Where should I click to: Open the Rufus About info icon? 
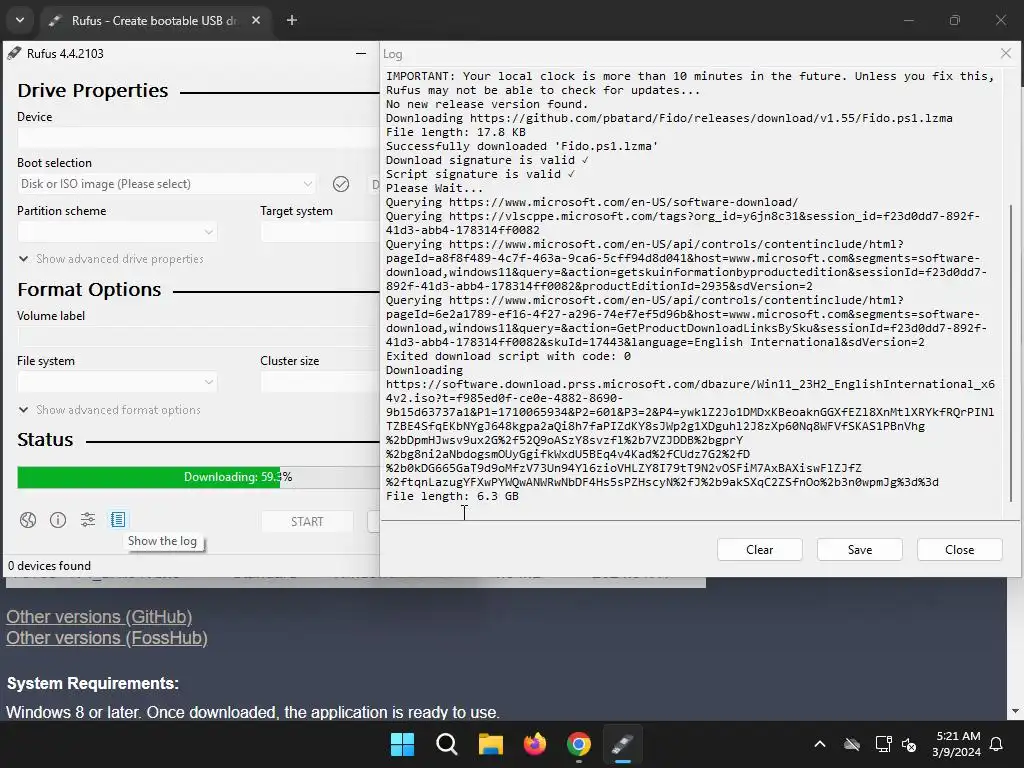point(58,520)
